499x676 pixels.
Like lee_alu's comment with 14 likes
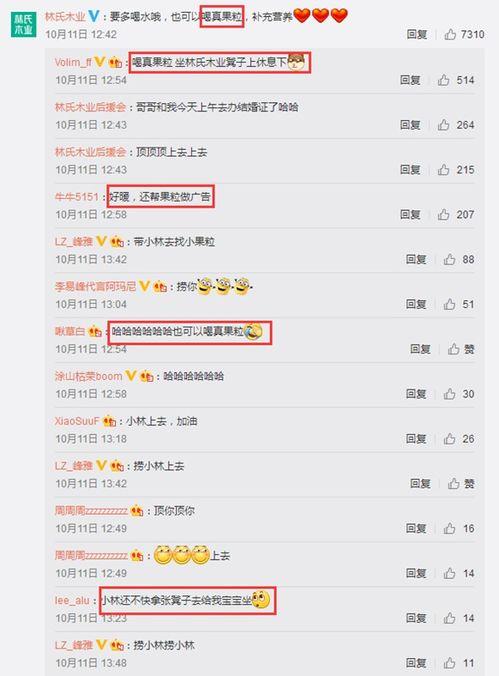[x=449, y=618]
